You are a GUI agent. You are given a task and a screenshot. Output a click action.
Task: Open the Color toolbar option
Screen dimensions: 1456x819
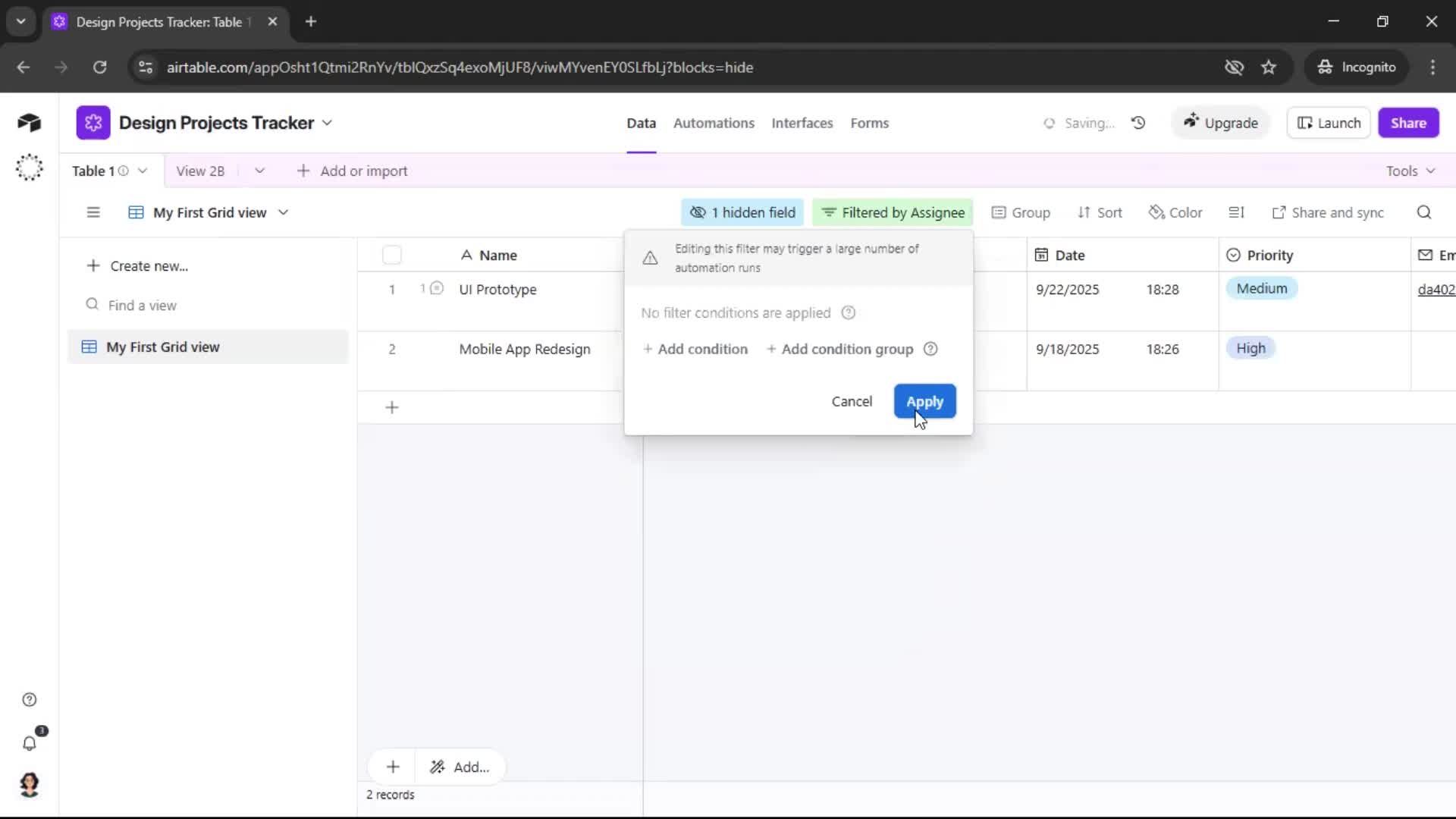point(1175,213)
